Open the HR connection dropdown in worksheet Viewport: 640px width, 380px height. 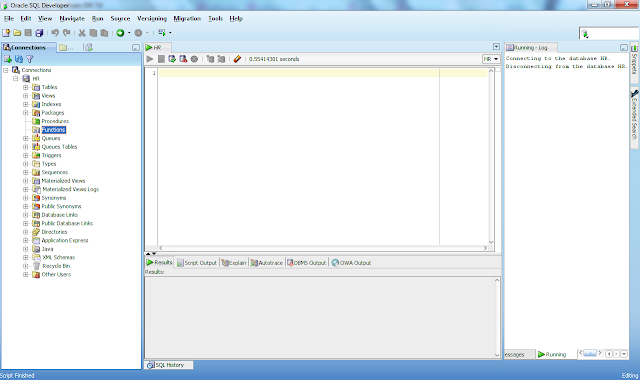coord(491,59)
